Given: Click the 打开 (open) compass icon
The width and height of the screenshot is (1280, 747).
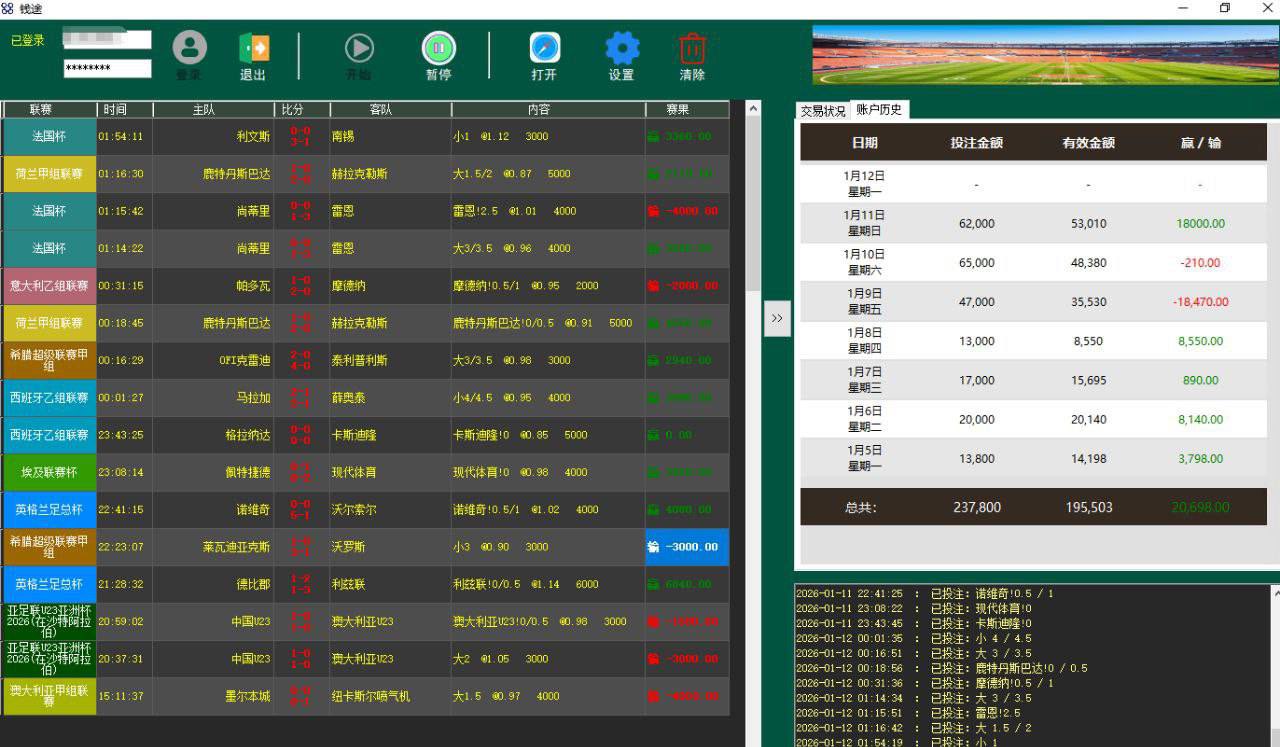Looking at the screenshot, I should (x=543, y=46).
